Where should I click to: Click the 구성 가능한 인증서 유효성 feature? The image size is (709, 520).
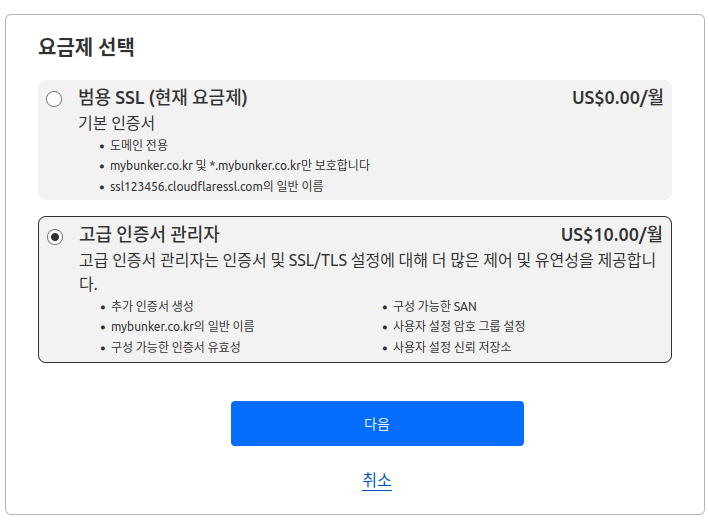tap(176, 347)
